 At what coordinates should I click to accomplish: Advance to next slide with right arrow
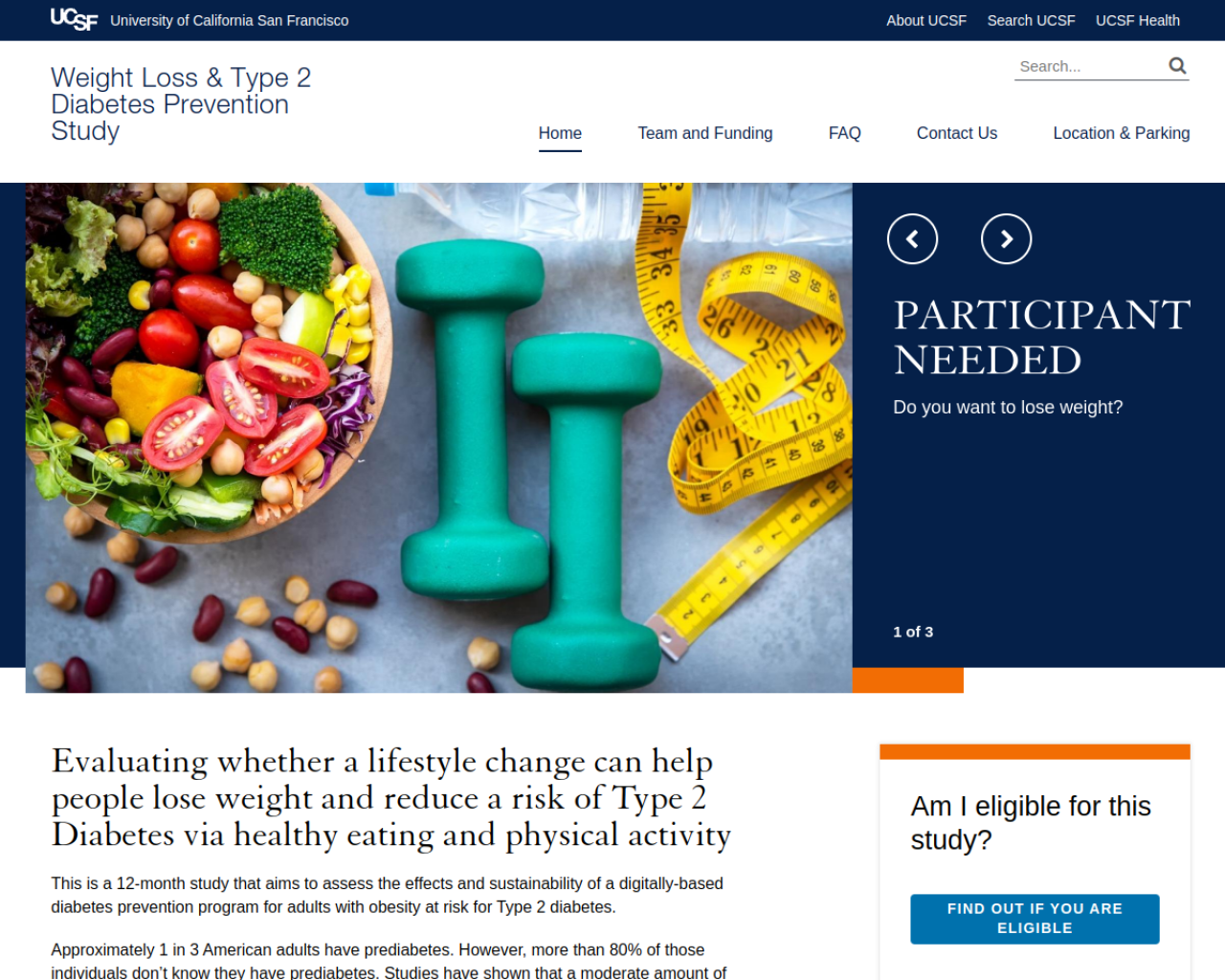click(x=1007, y=239)
